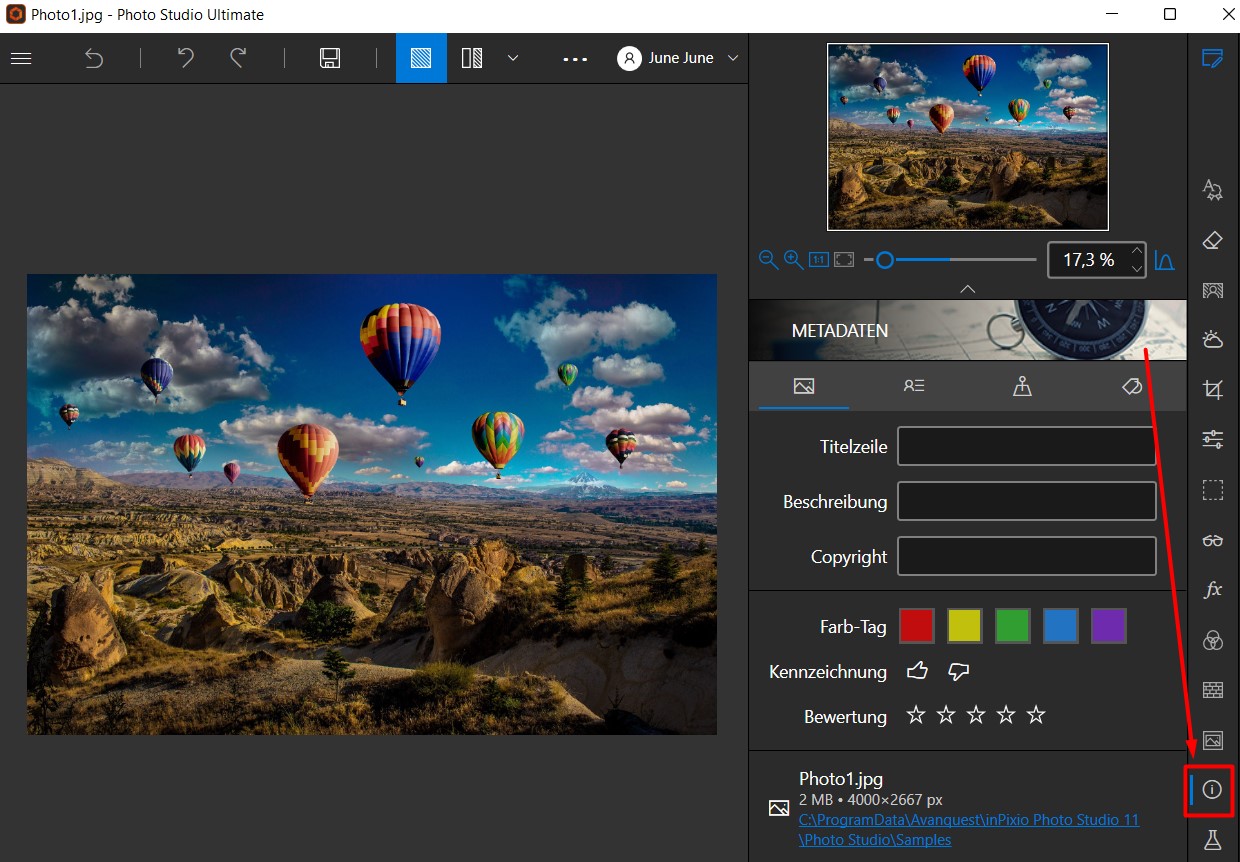This screenshot has height=862, width=1240.
Task: Open the Photo1.jpg file path link
Action: coord(969,830)
